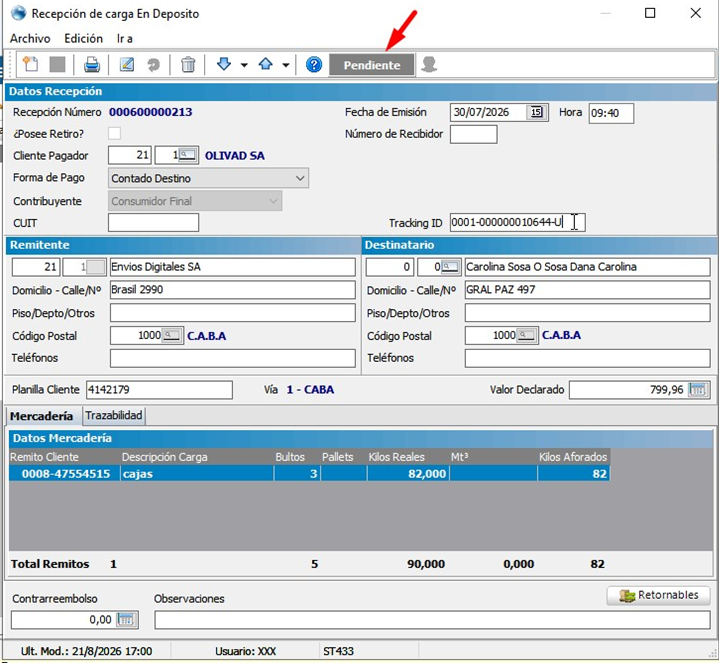The image size is (719, 663).
Task: Click the Remito Cliente column header
Action: click(64, 457)
